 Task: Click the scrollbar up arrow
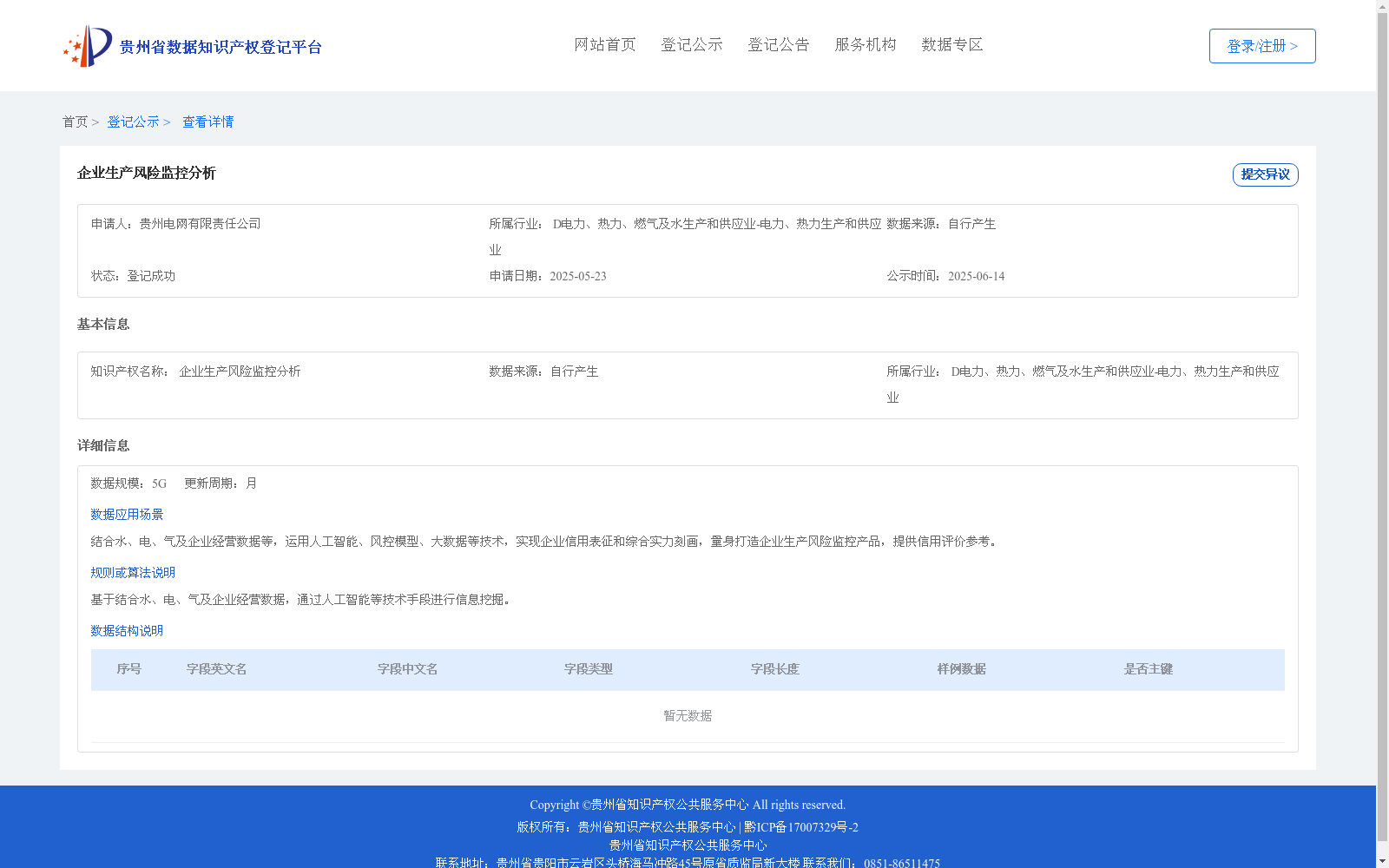[1382, 5]
